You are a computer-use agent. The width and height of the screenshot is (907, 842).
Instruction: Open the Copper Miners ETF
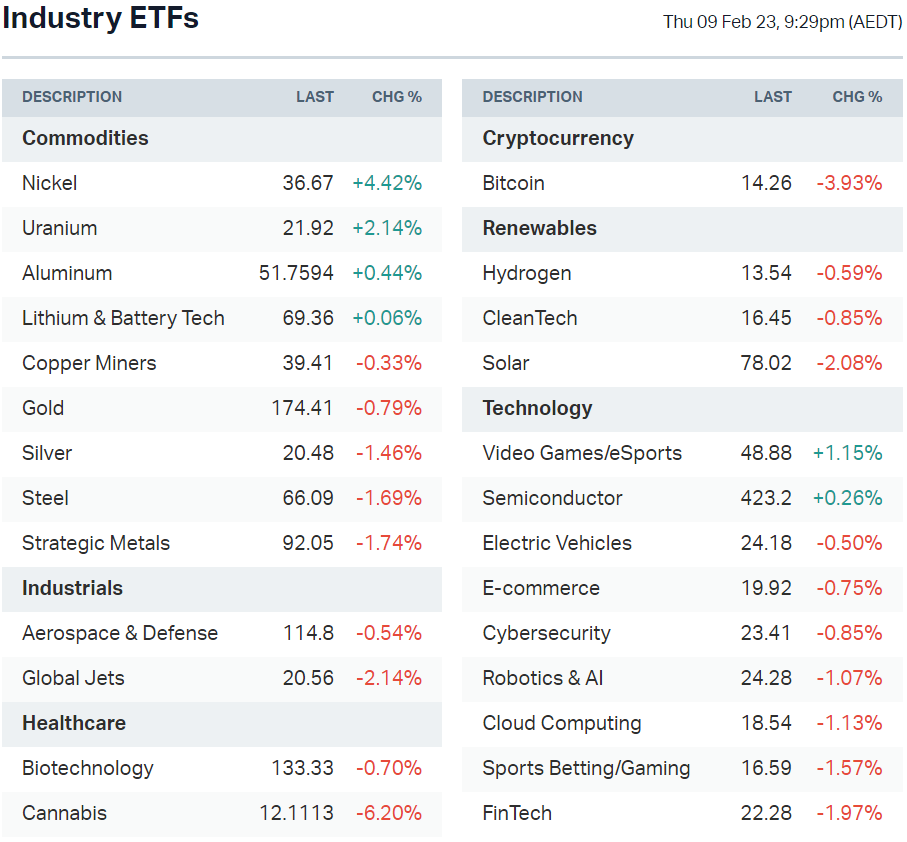(89, 363)
